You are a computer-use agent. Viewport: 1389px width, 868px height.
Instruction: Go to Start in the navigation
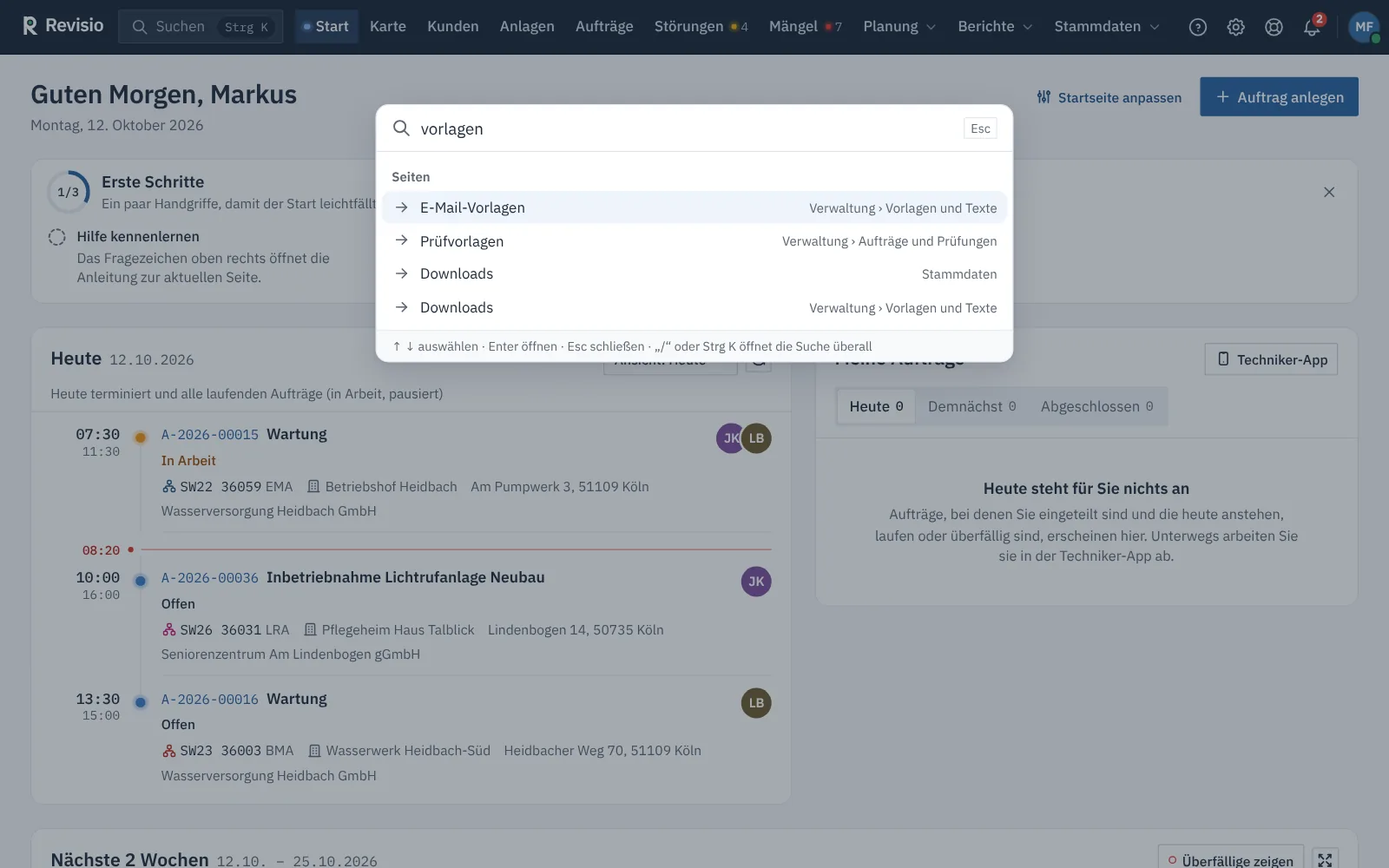click(326, 27)
